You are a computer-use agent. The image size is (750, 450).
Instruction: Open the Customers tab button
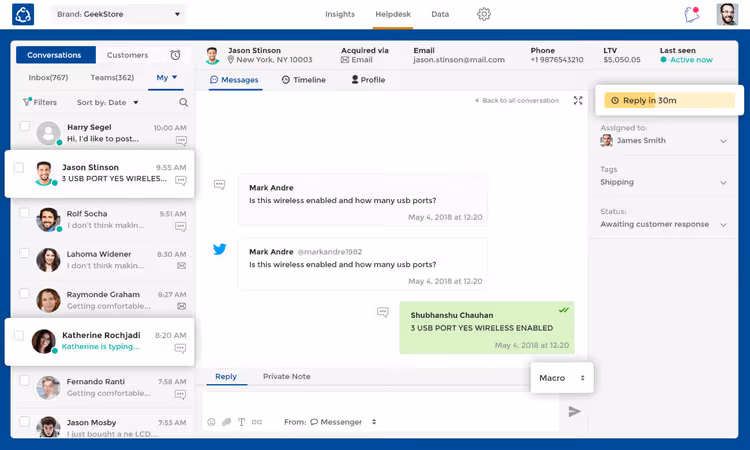pos(127,55)
